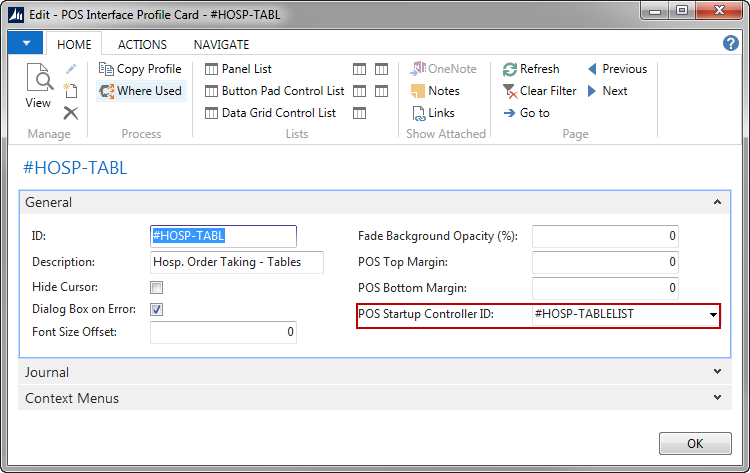Open the Panel List
This screenshot has height=473, width=750.
238,69
